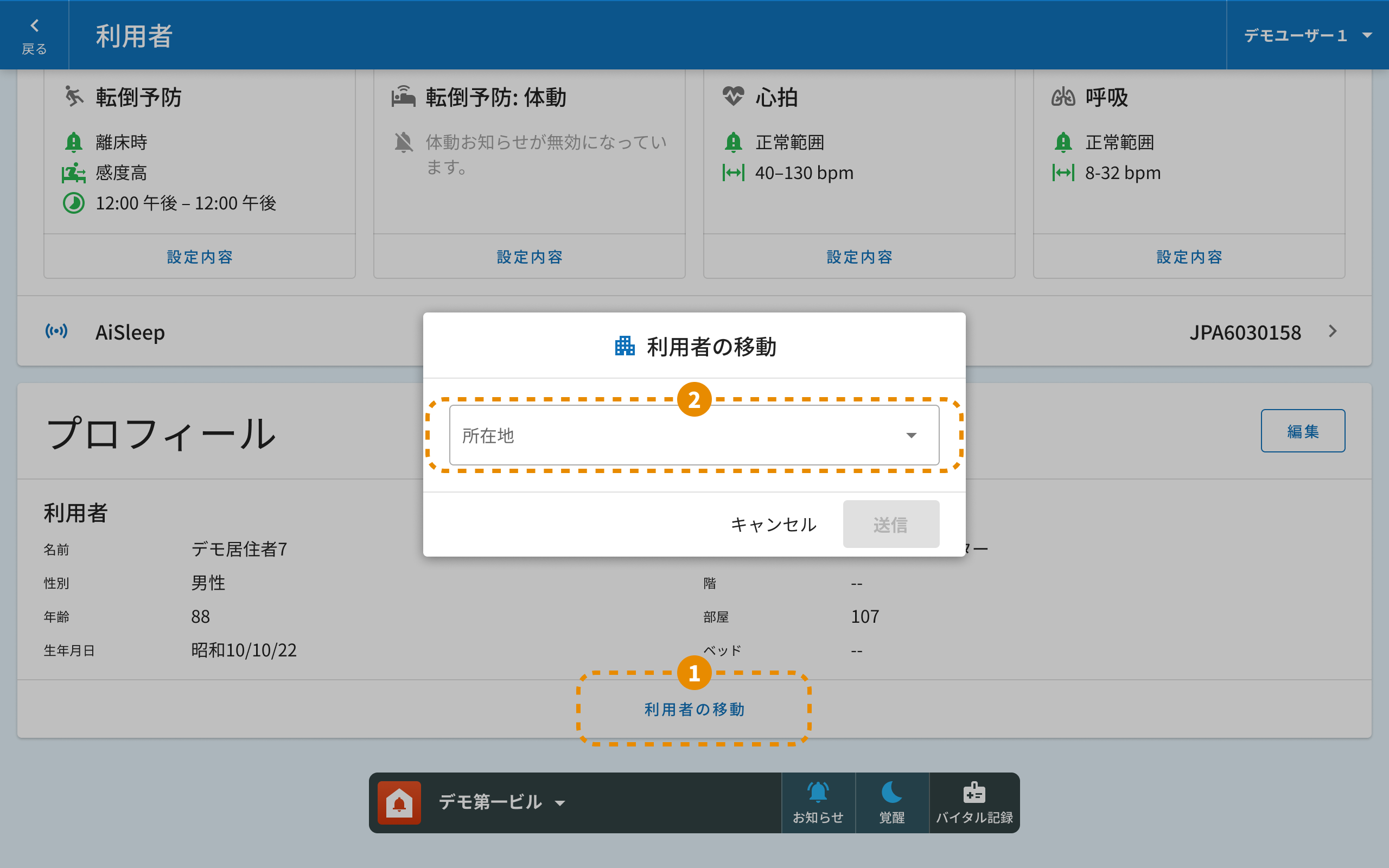Click the 利用者の移動 link below profile
Viewport: 1389px width, 868px height.
pos(694,710)
